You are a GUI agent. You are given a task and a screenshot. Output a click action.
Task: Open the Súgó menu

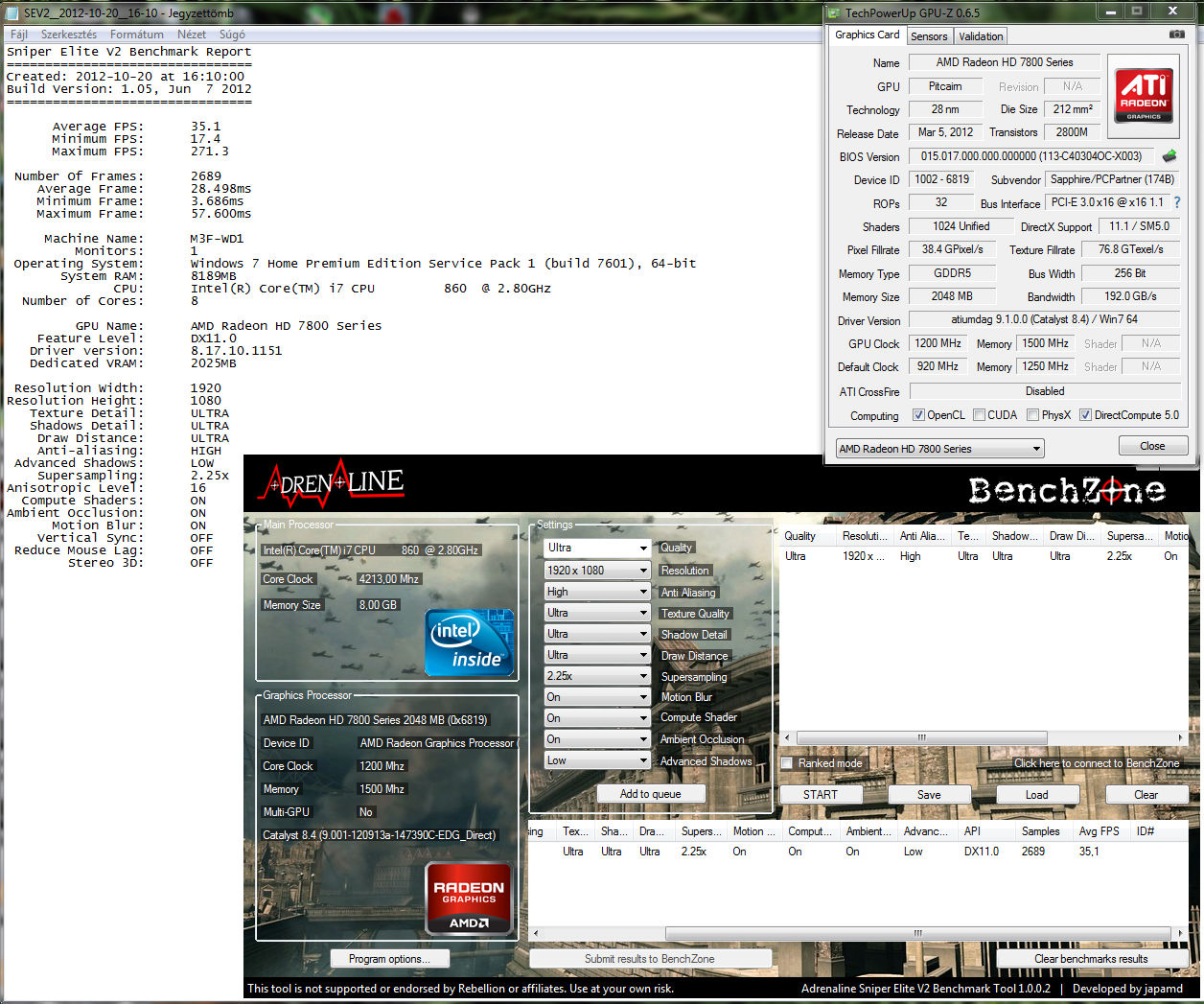coord(232,35)
